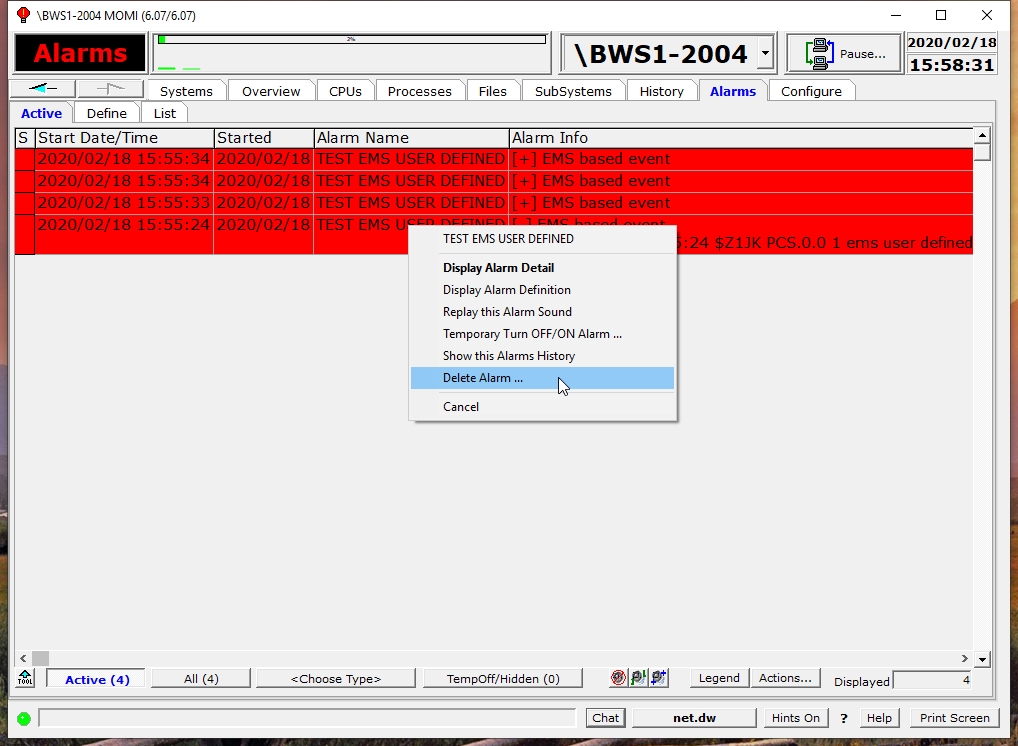Click the Print Screen button
The image size is (1018, 746).
pyautogui.click(x=954, y=718)
